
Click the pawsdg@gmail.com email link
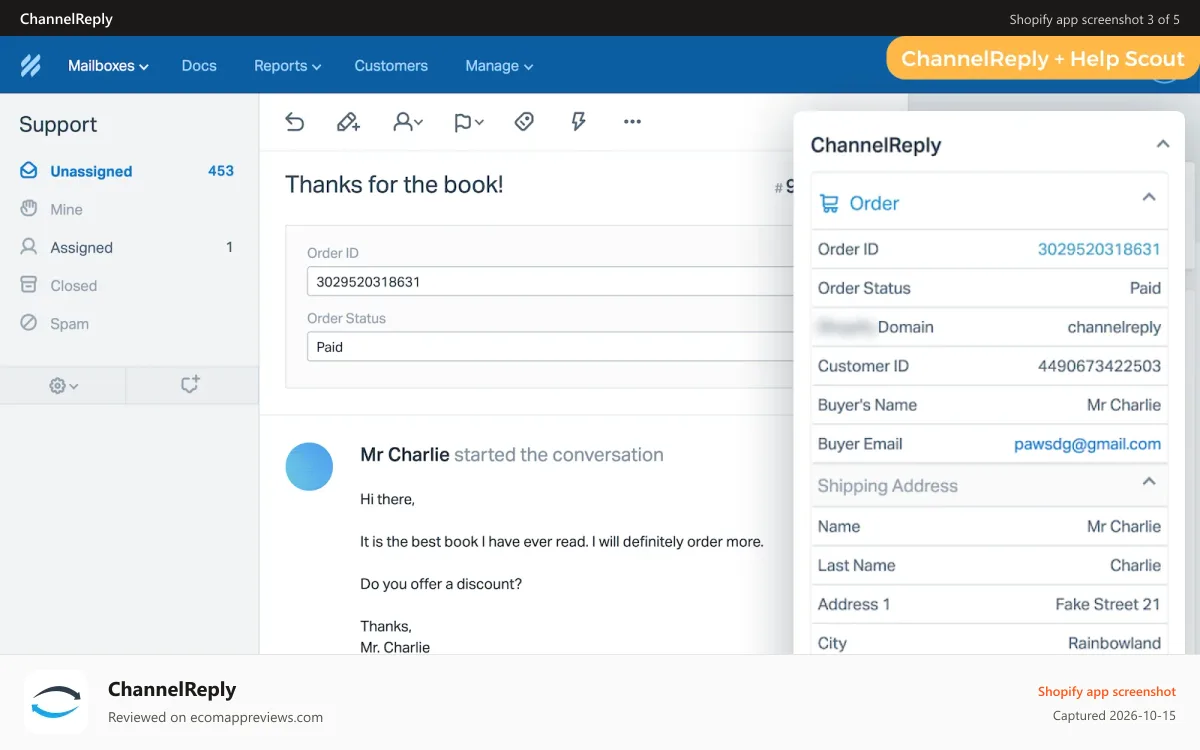[x=1087, y=444]
